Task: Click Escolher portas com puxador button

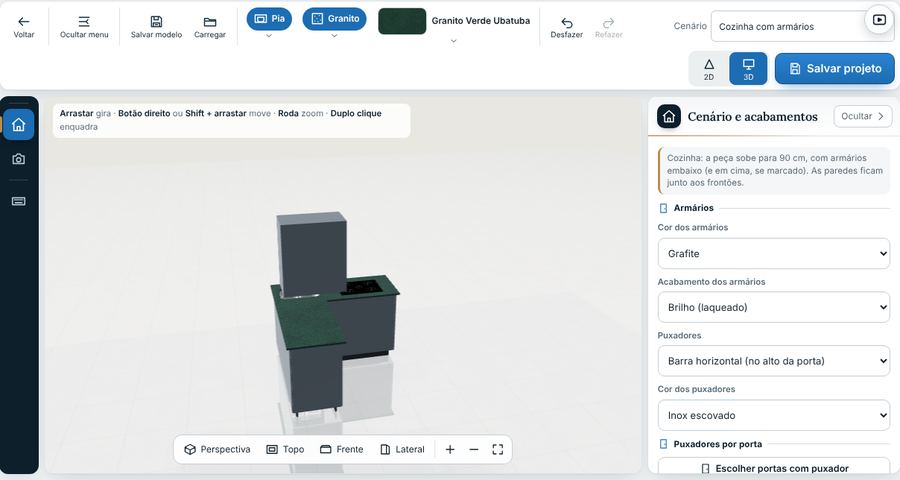Action: click(774, 467)
